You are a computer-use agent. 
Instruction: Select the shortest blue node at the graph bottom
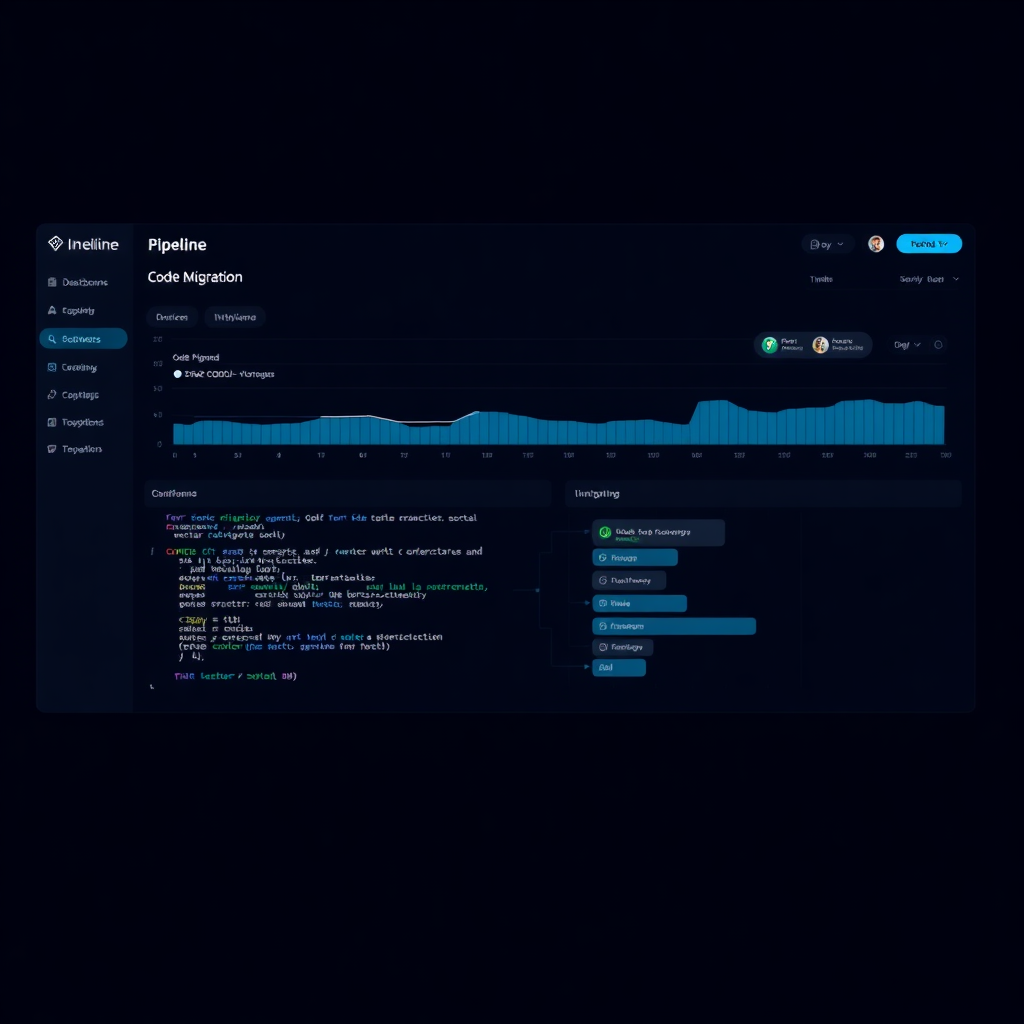[619, 667]
